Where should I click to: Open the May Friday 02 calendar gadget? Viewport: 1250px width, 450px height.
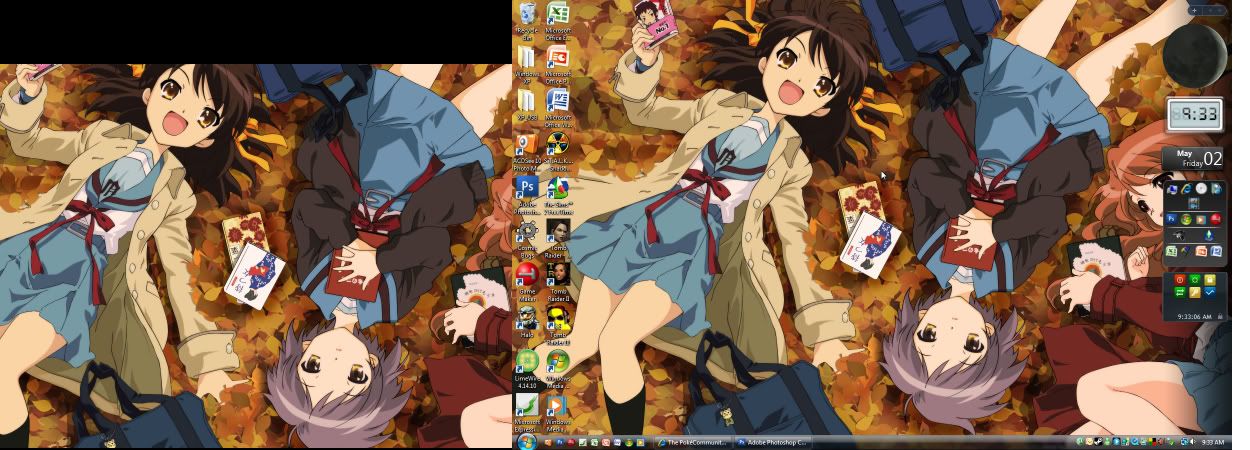1193,158
